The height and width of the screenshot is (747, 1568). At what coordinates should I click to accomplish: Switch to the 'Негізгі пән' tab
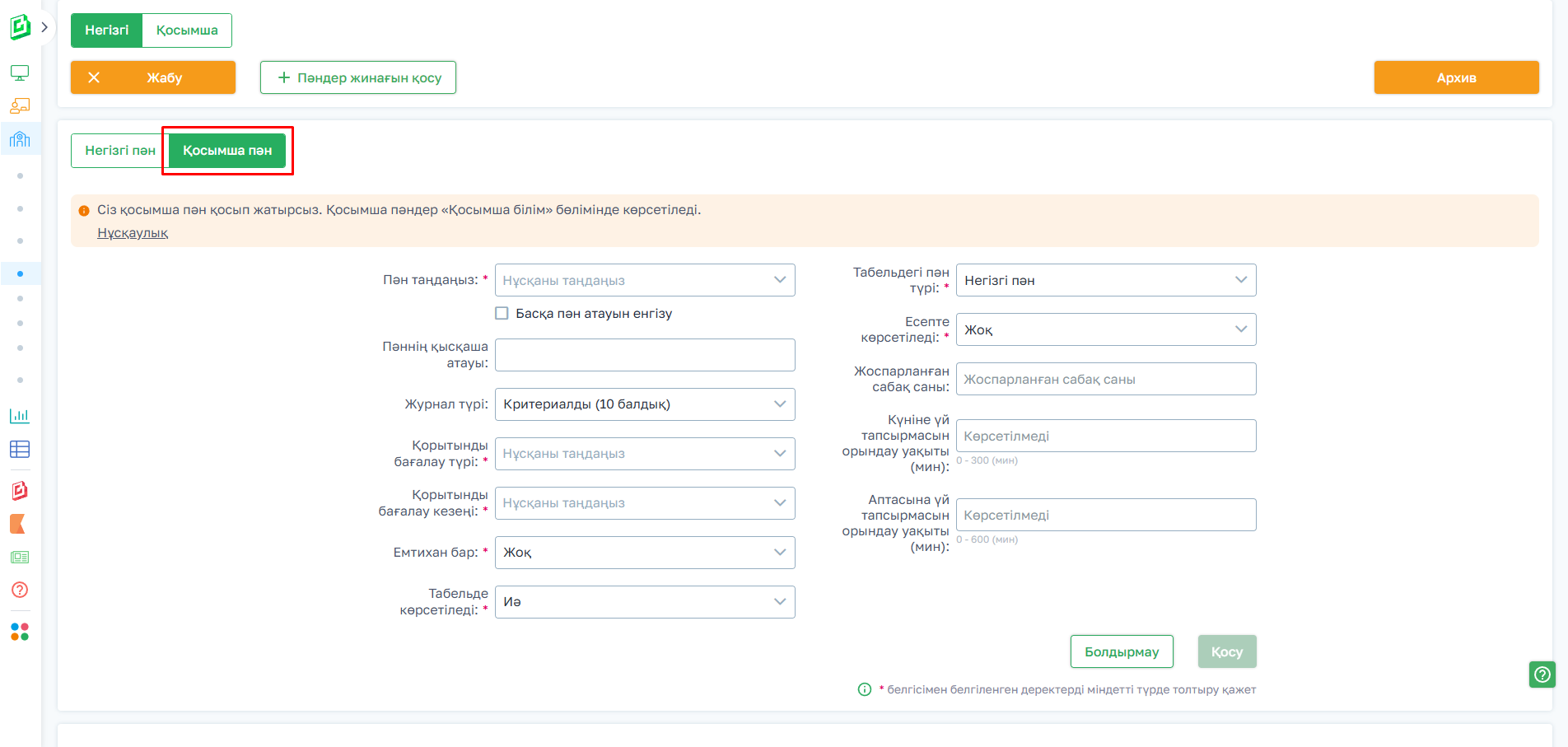pyautogui.click(x=119, y=151)
